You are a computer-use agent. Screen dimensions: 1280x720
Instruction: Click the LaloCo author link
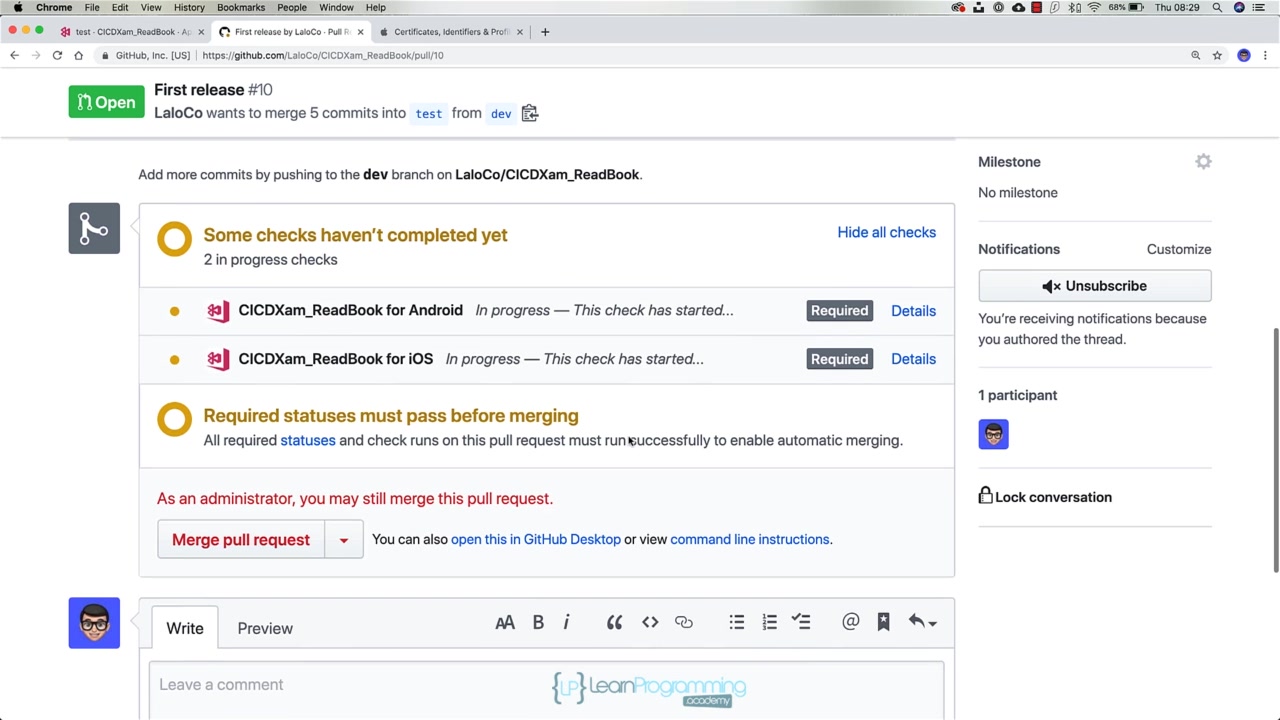coord(178,113)
